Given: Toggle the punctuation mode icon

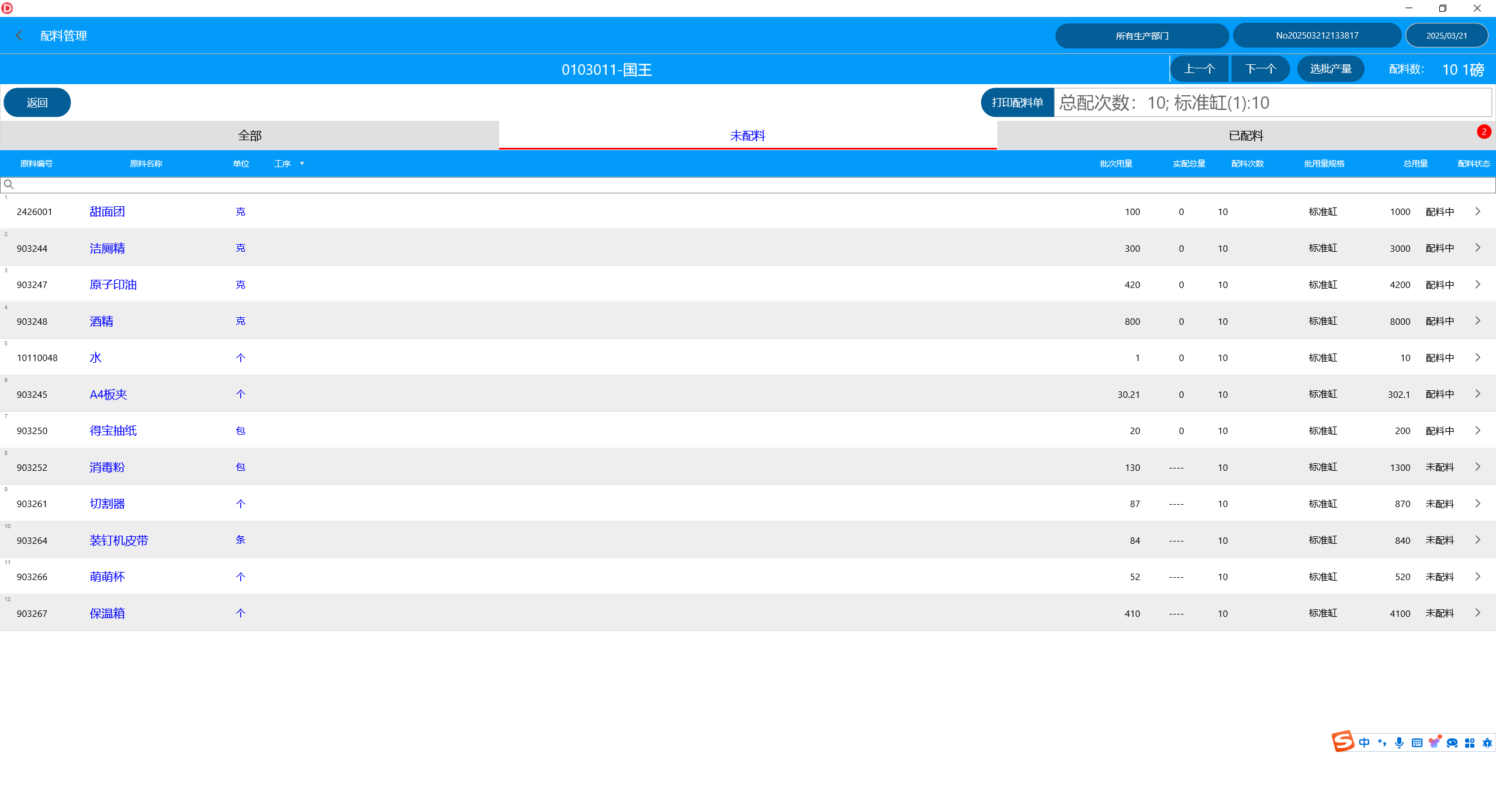Looking at the screenshot, I should coord(1381,742).
